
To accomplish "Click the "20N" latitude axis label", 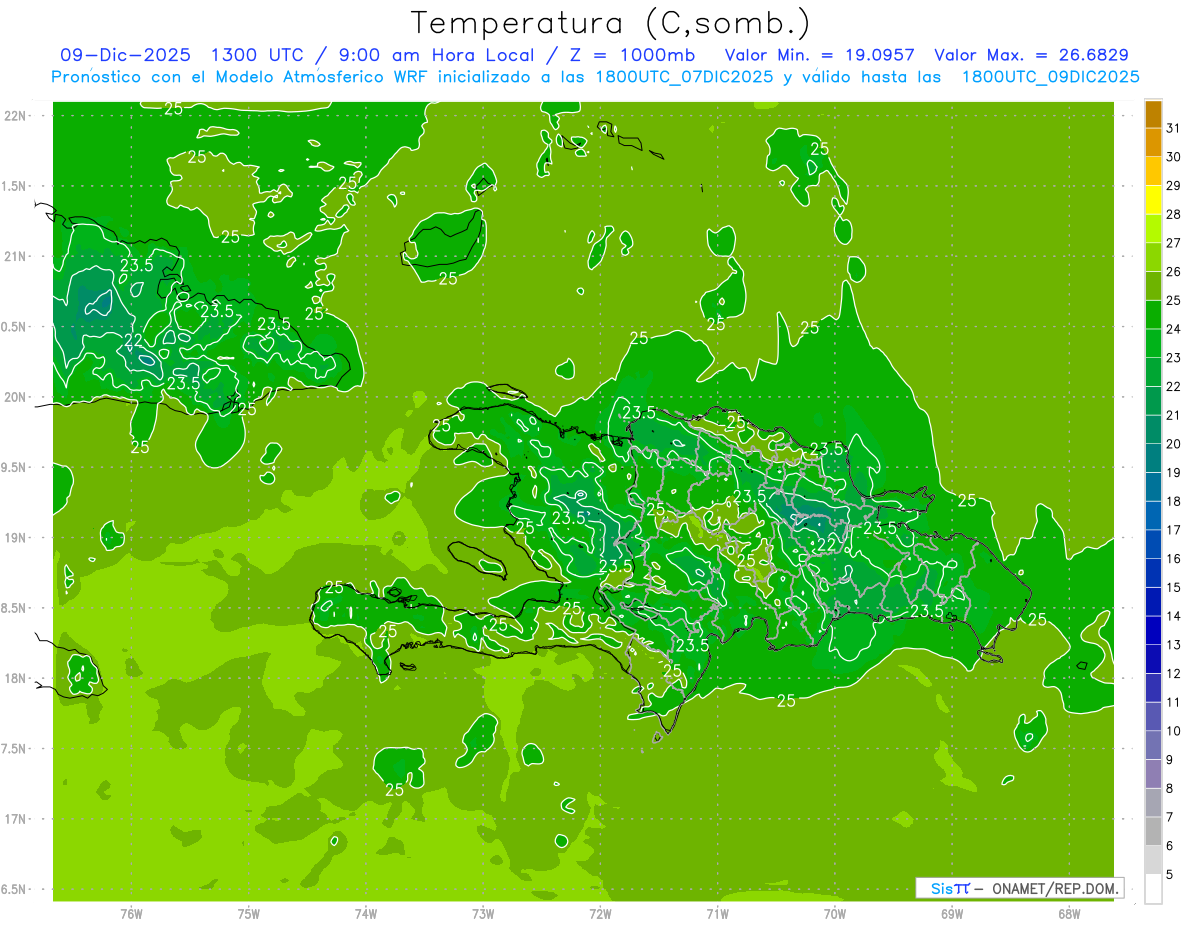I will (16, 397).
